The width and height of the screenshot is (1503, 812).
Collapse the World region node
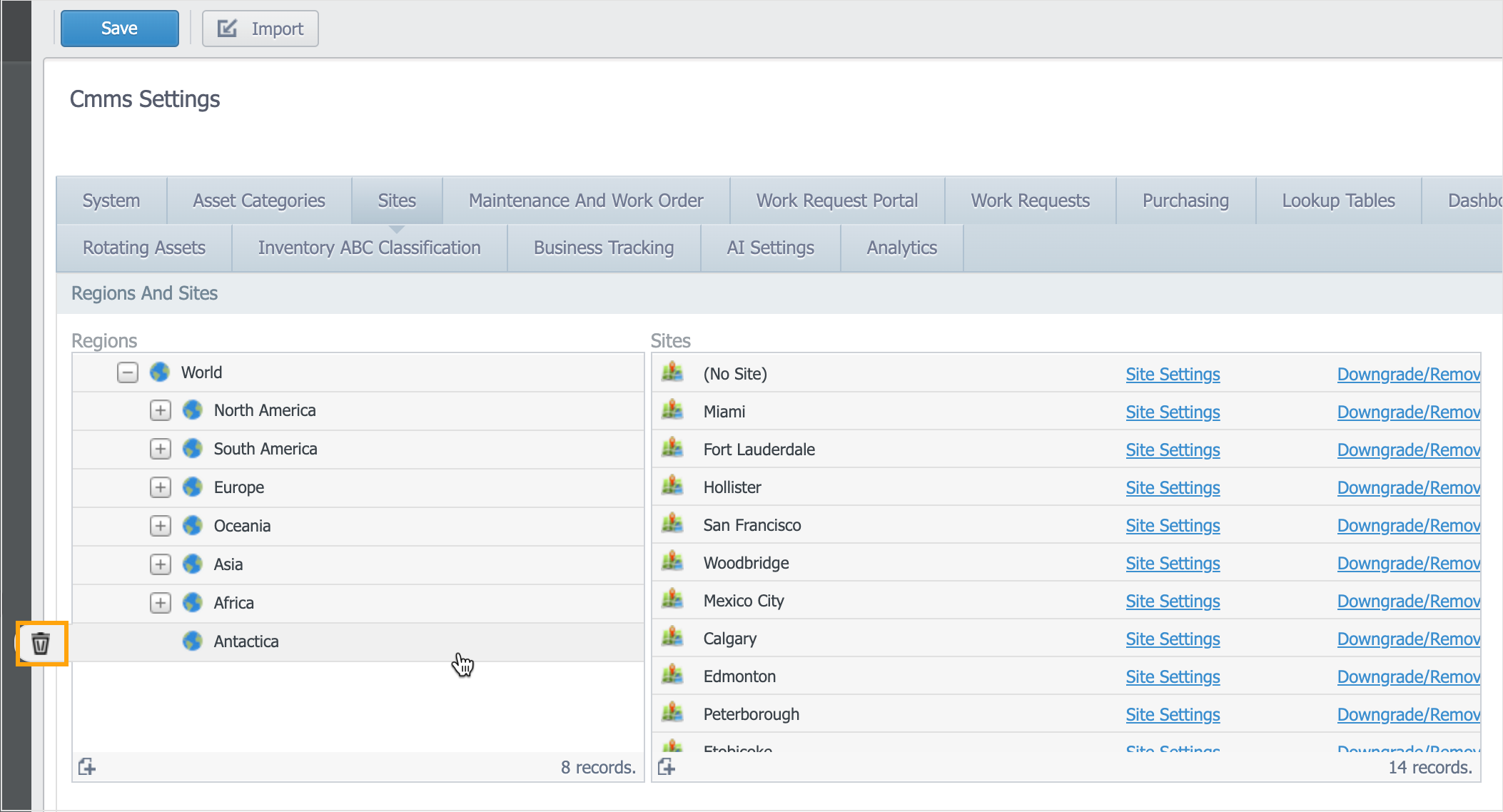(128, 372)
